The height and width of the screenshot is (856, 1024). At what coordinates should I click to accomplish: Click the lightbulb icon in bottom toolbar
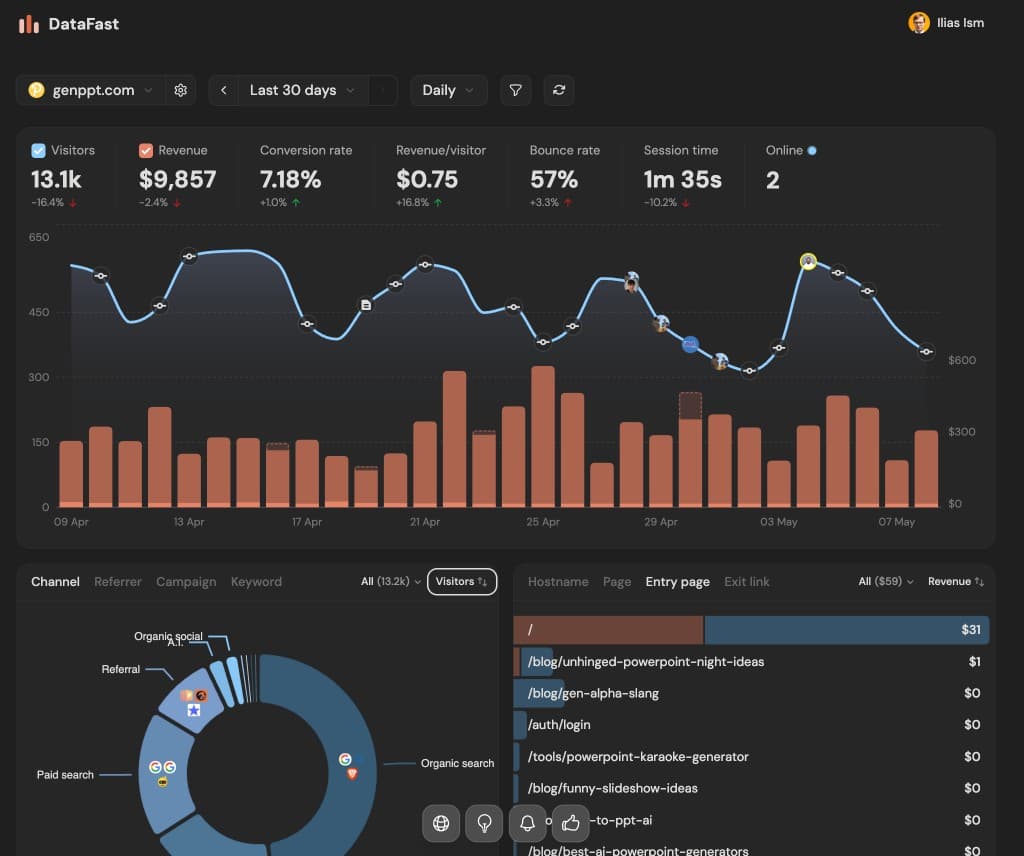(x=484, y=823)
